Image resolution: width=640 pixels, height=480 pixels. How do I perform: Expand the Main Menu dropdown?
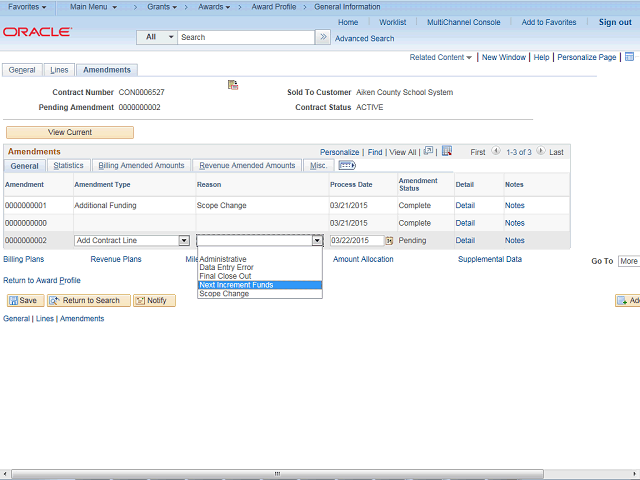pyautogui.click(x=93, y=7)
